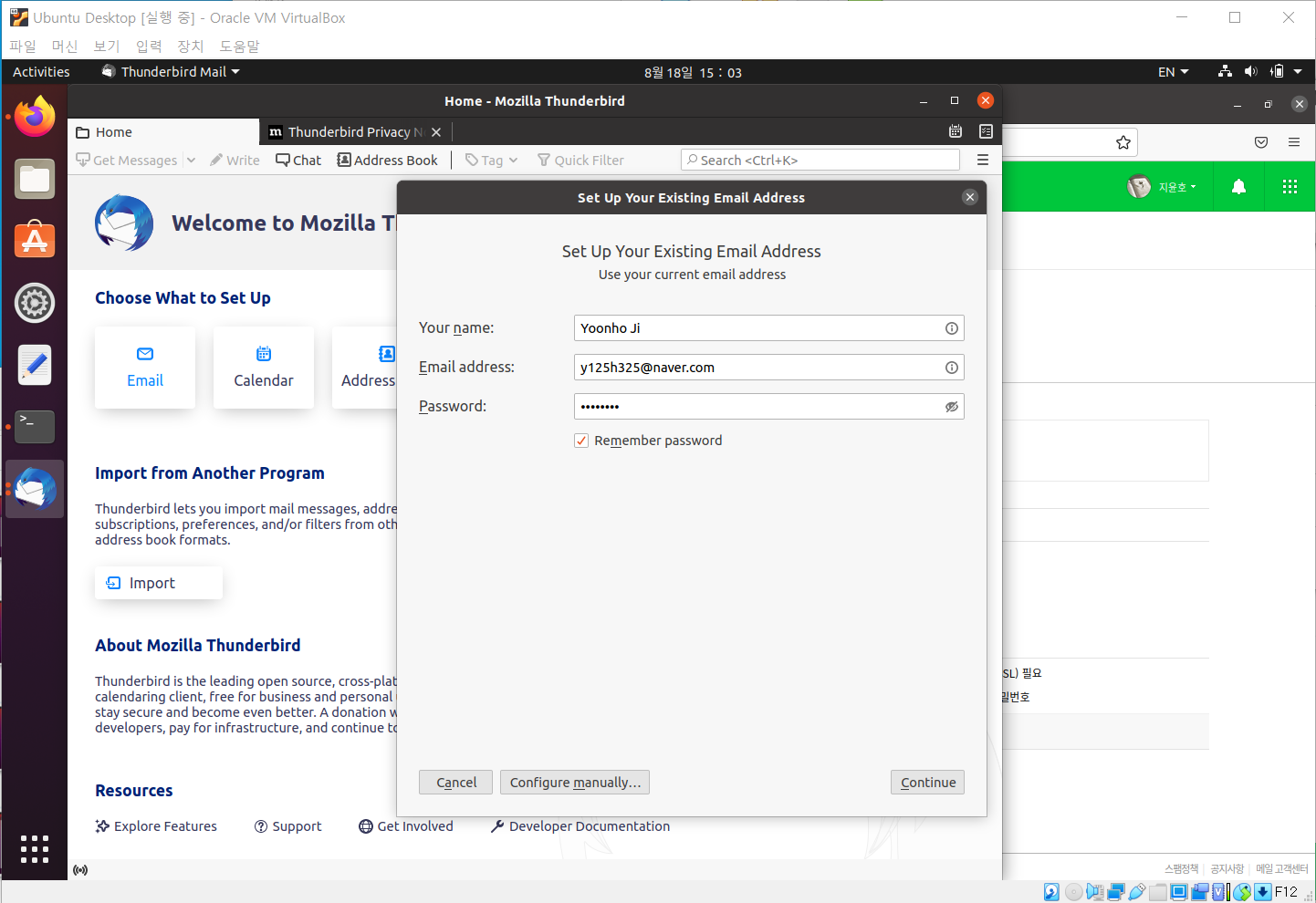The image size is (1316, 903).
Task: Open the Thunderbird calendar tab icon
Action: coord(956,131)
